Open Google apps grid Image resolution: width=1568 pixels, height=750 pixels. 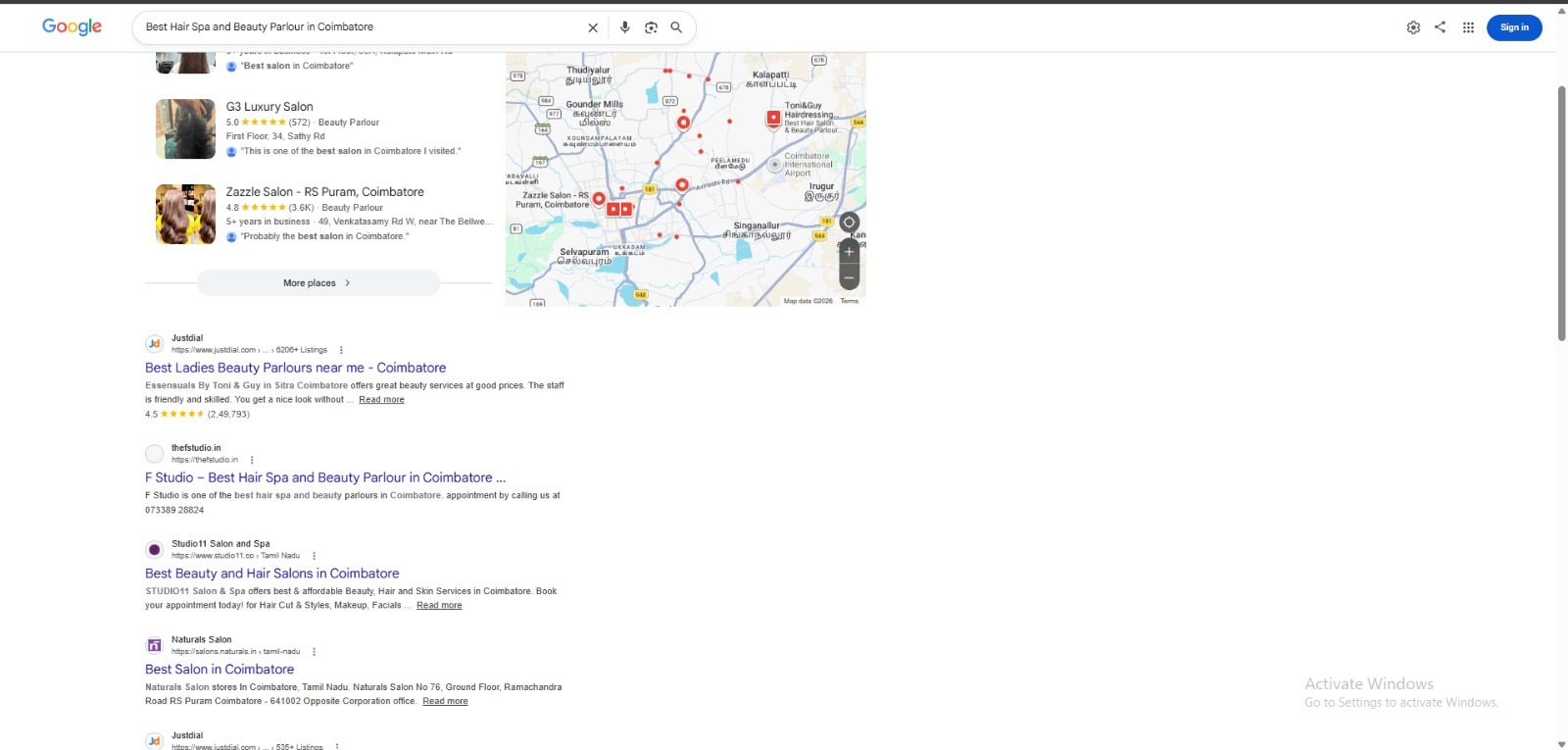coord(1468,27)
